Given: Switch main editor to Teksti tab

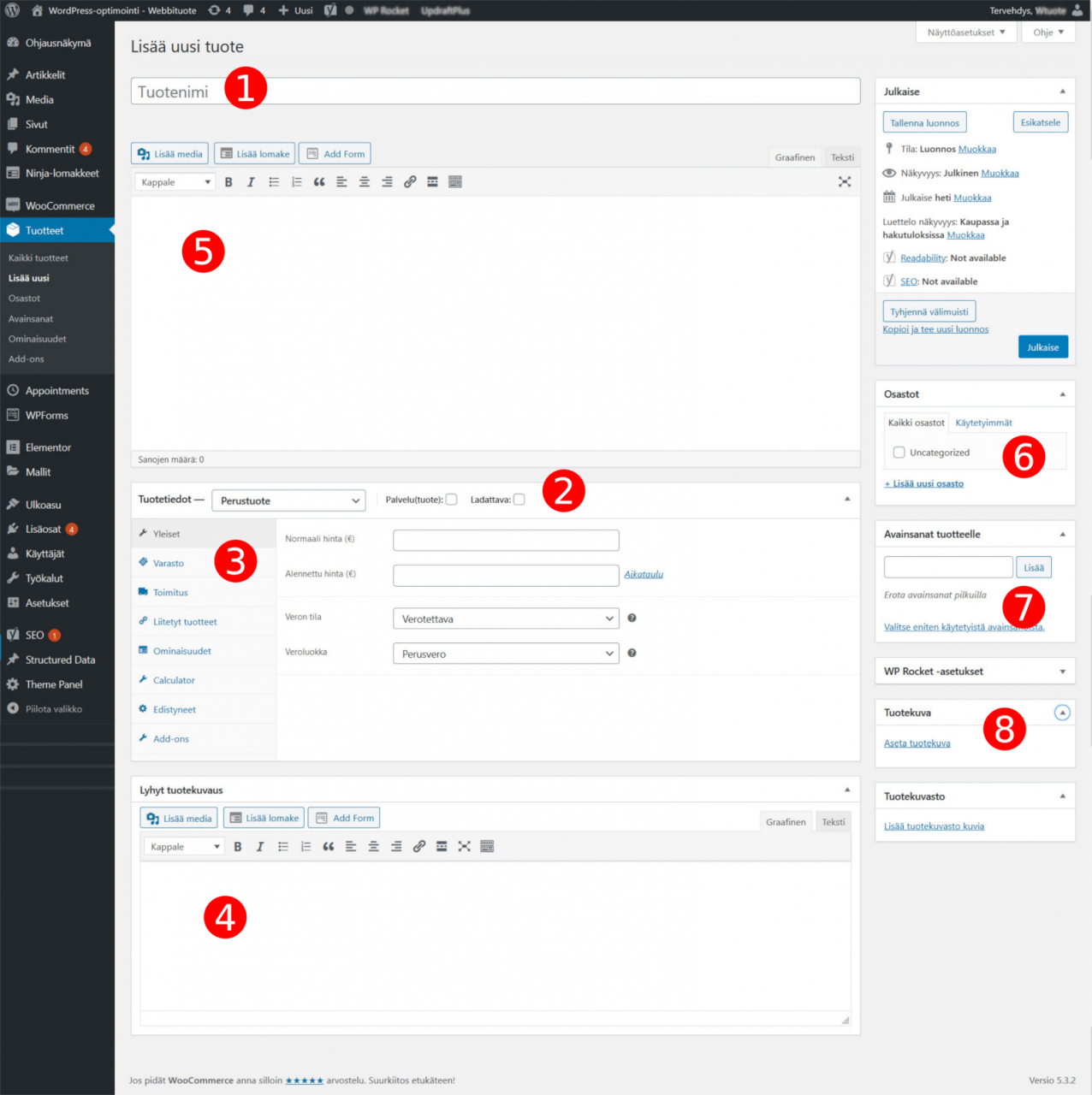Looking at the screenshot, I should (842, 157).
